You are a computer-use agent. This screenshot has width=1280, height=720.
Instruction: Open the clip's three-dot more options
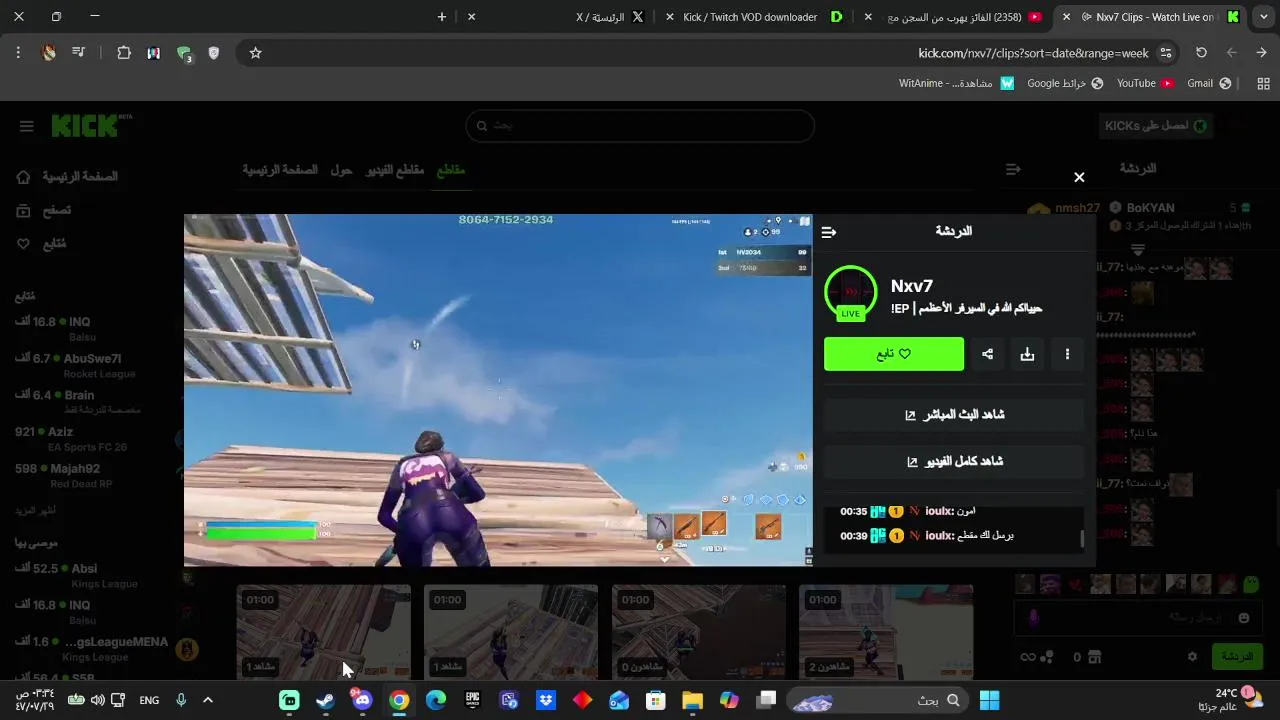click(x=1067, y=354)
